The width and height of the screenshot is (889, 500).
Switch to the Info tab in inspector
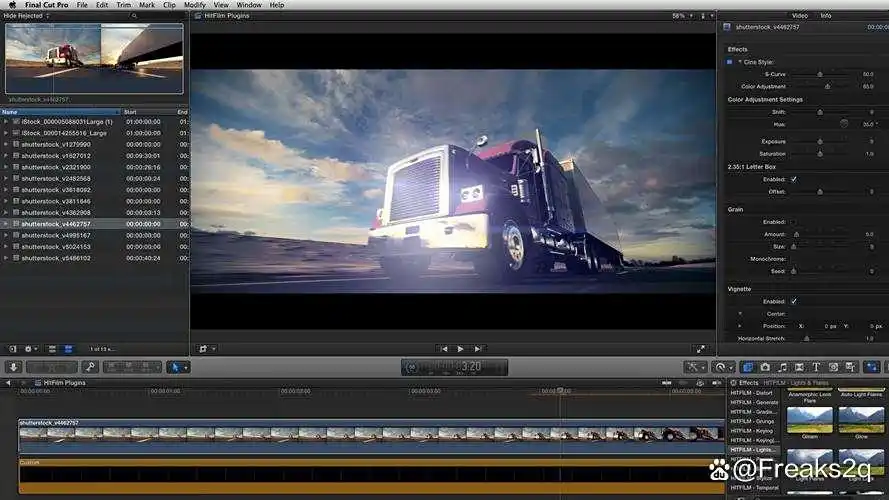tap(826, 16)
